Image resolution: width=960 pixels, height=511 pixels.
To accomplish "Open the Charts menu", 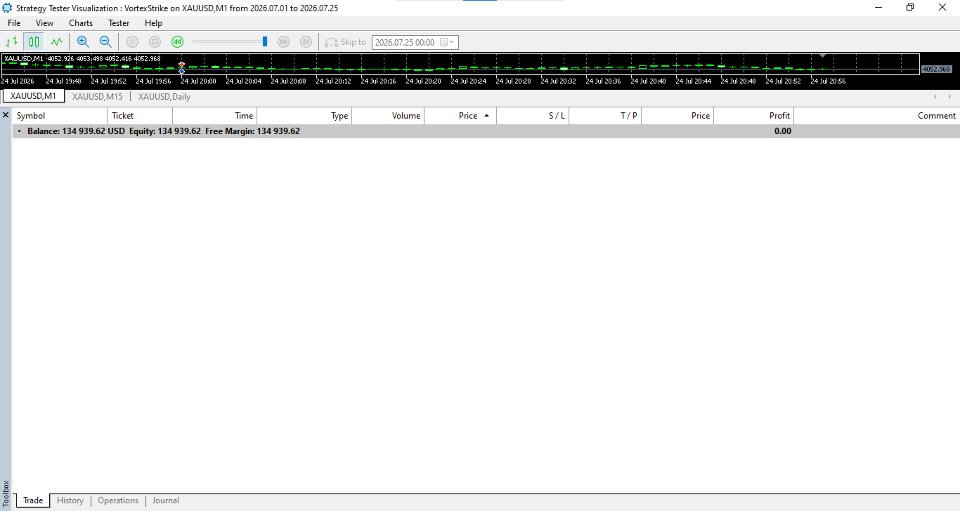I will [81, 23].
